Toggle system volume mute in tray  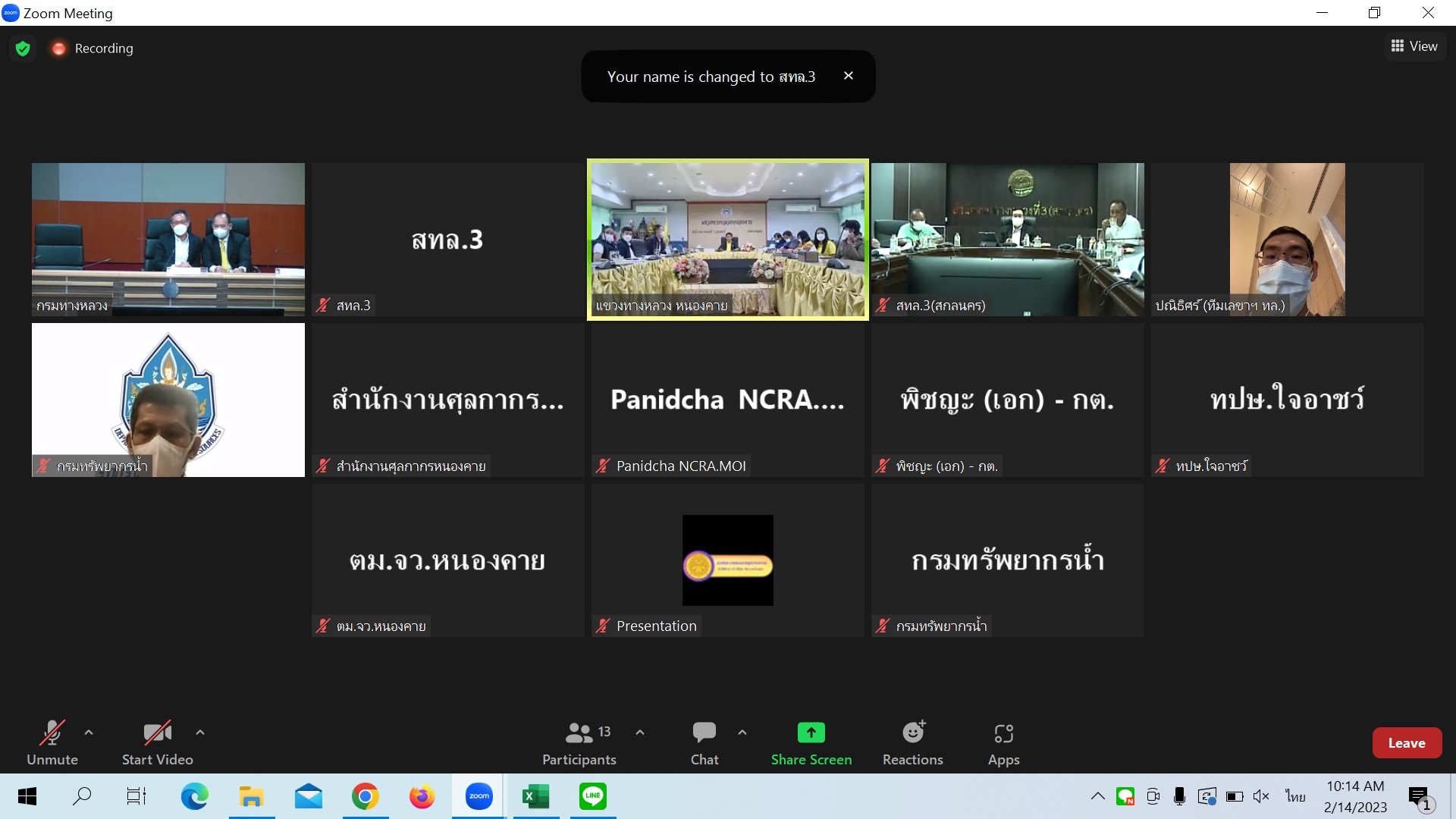(1261, 796)
